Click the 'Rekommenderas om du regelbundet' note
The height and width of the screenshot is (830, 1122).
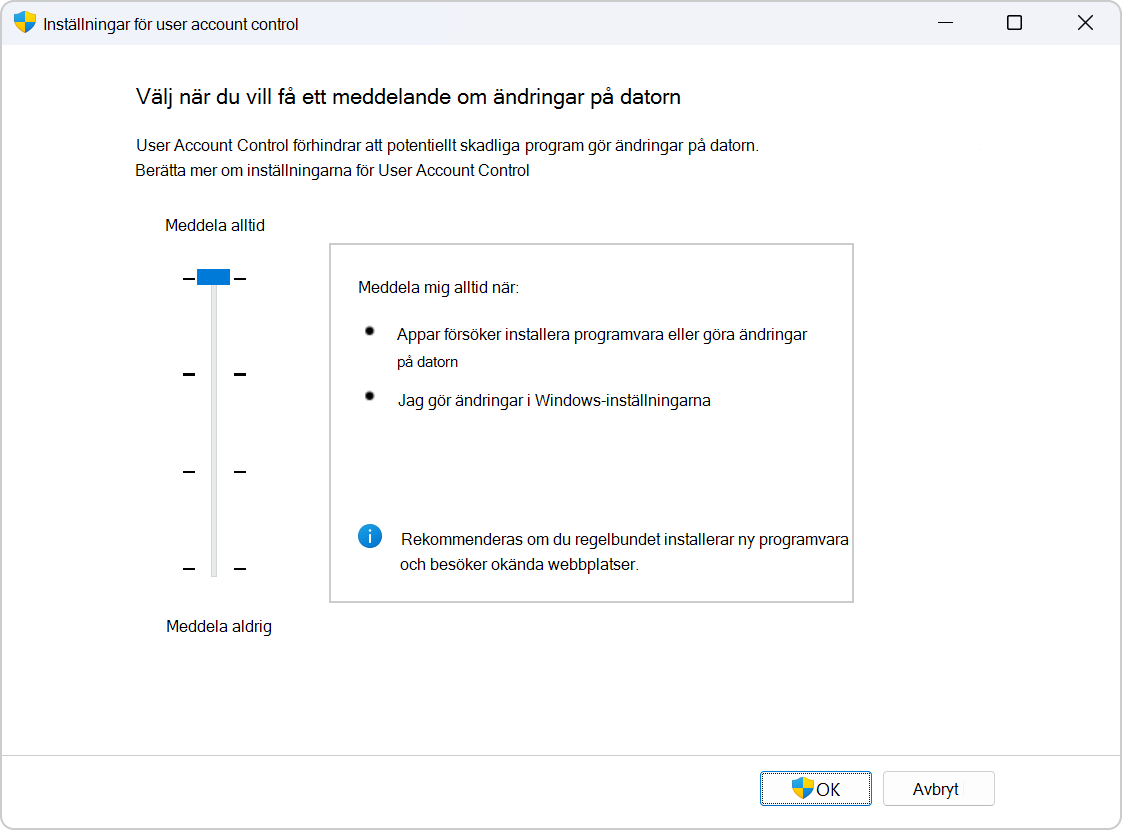pyautogui.click(x=624, y=552)
